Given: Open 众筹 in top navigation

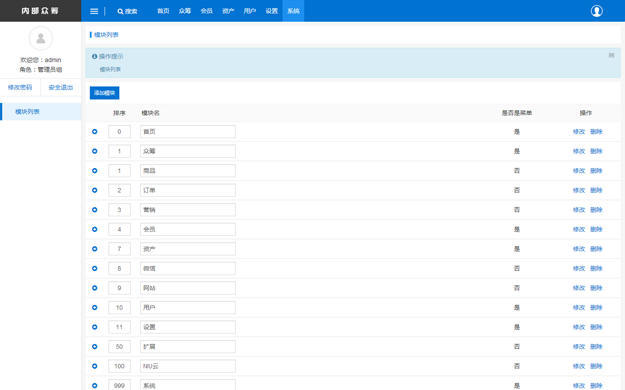Looking at the screenshot, I should [185, 11].
